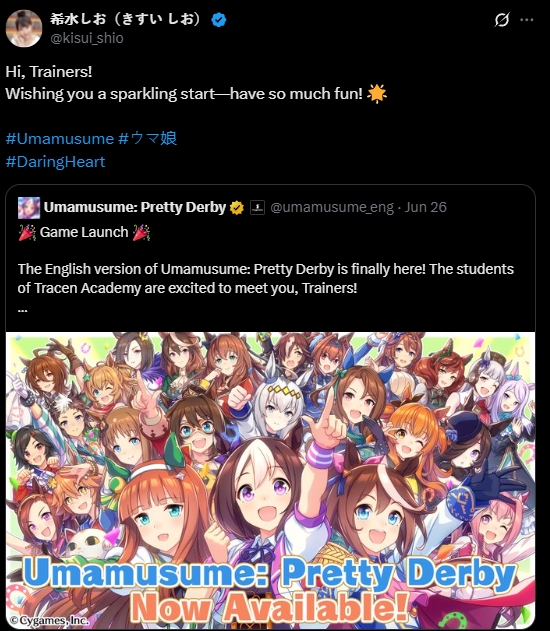Click the "Now Available!" banner text
550x631 pixels.
coord(270,606)
